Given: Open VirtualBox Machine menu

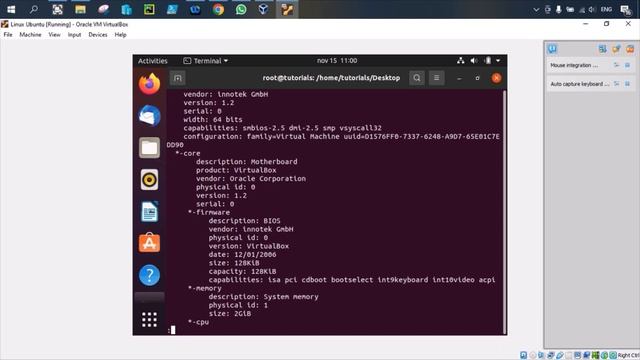Looking at the screenshot, I should (30, 35).
